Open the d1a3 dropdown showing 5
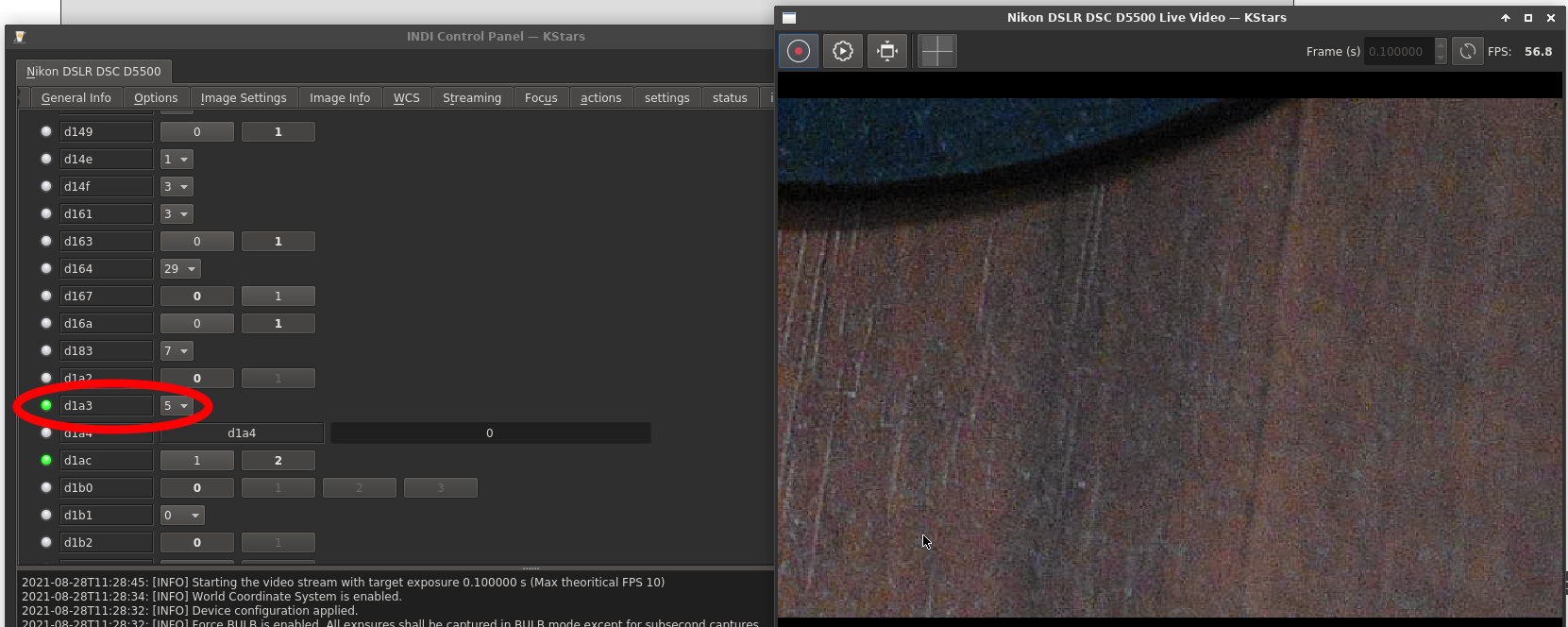This screenshot has height=627, width=1568. click(x=177, y=405)
